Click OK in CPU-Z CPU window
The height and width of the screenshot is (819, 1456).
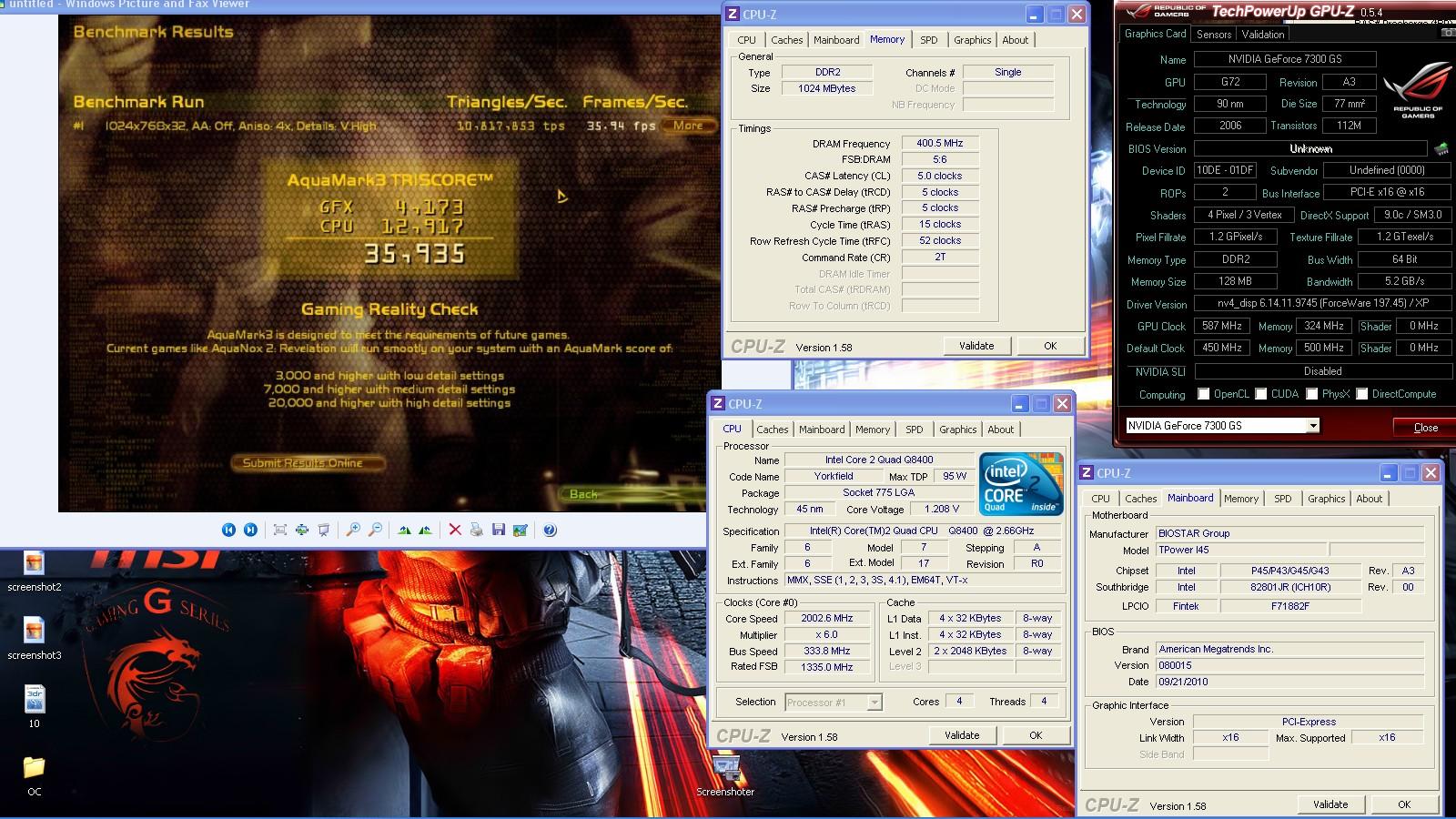click(x=1036, y=735)
